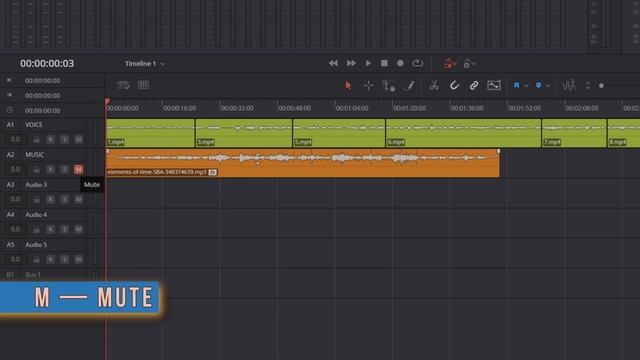Mute the Audio 4 track

point(79,229)
